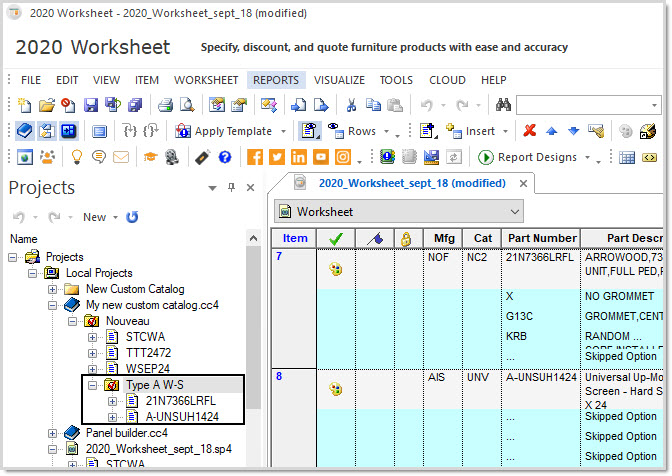Viewport: 672px width, 476px height.
Task: Open a file with the folder icon
Action: (x=46, y=105)
